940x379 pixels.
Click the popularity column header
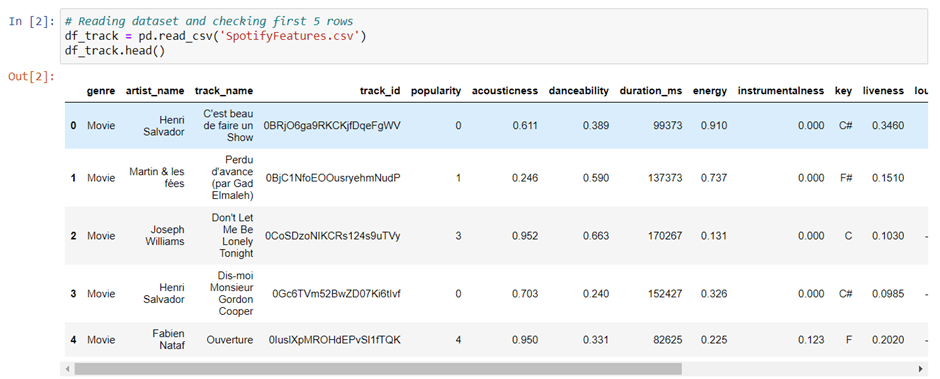[436, 91]
